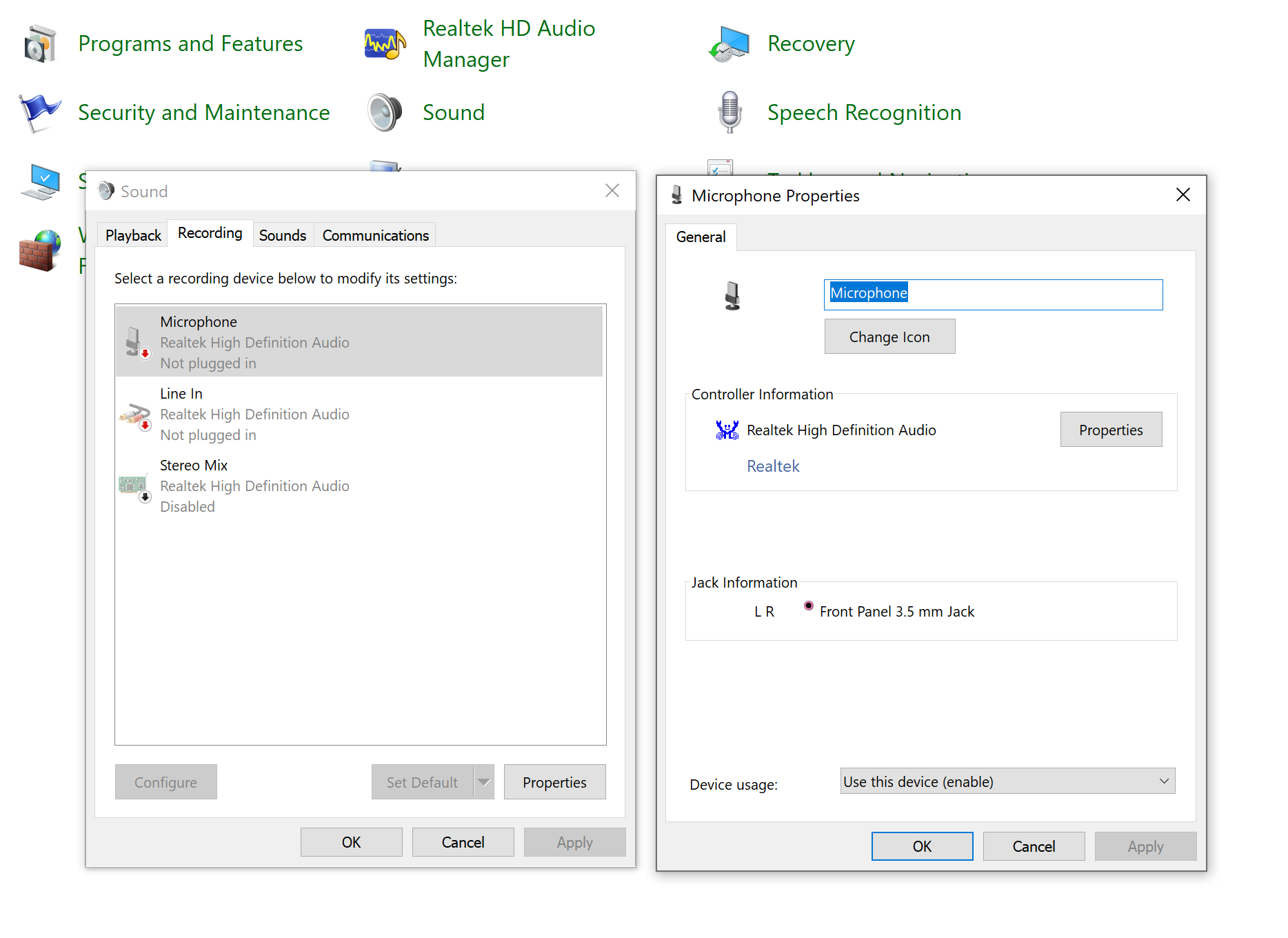Click the Speech Recognition microphone icon

click(x=729, y=112)
